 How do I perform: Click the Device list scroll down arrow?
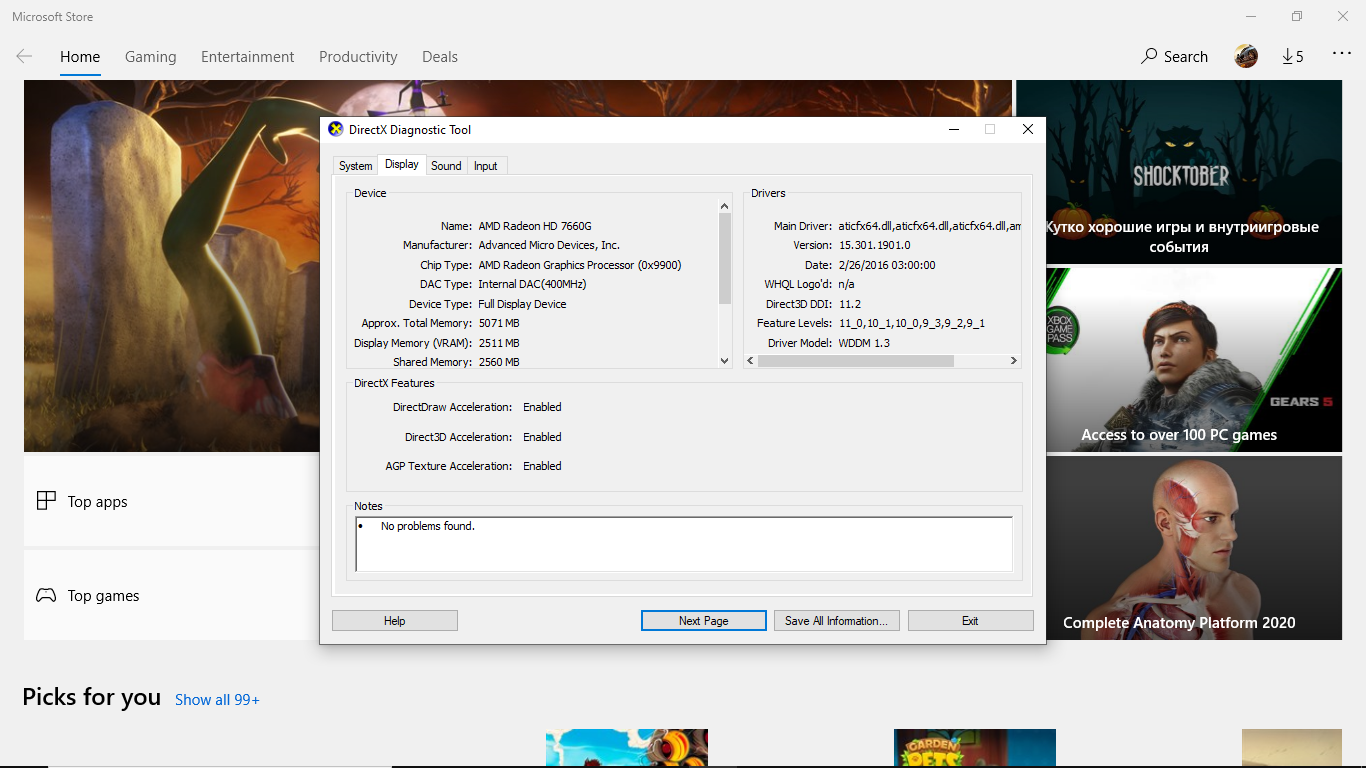[x=725, y=361]
